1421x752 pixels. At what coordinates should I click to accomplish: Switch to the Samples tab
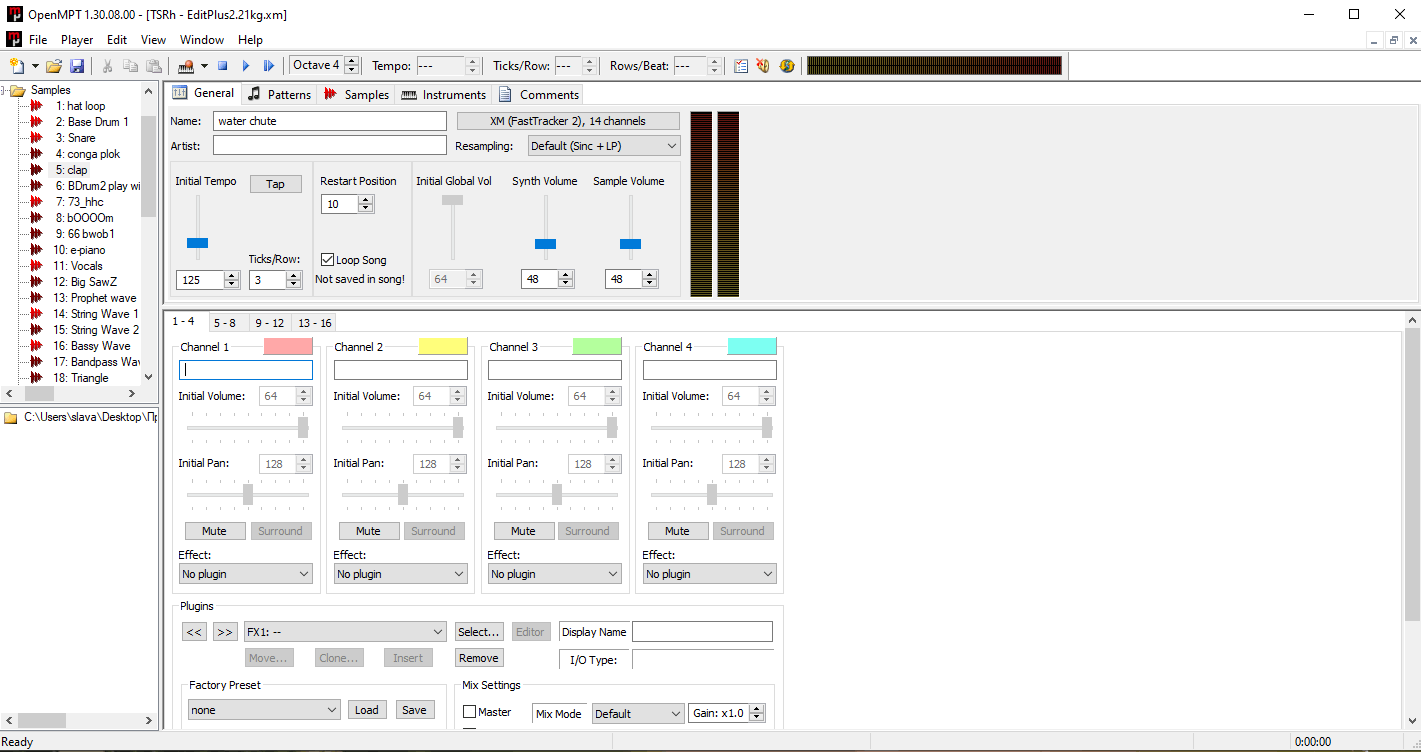[x=356, y=94]
